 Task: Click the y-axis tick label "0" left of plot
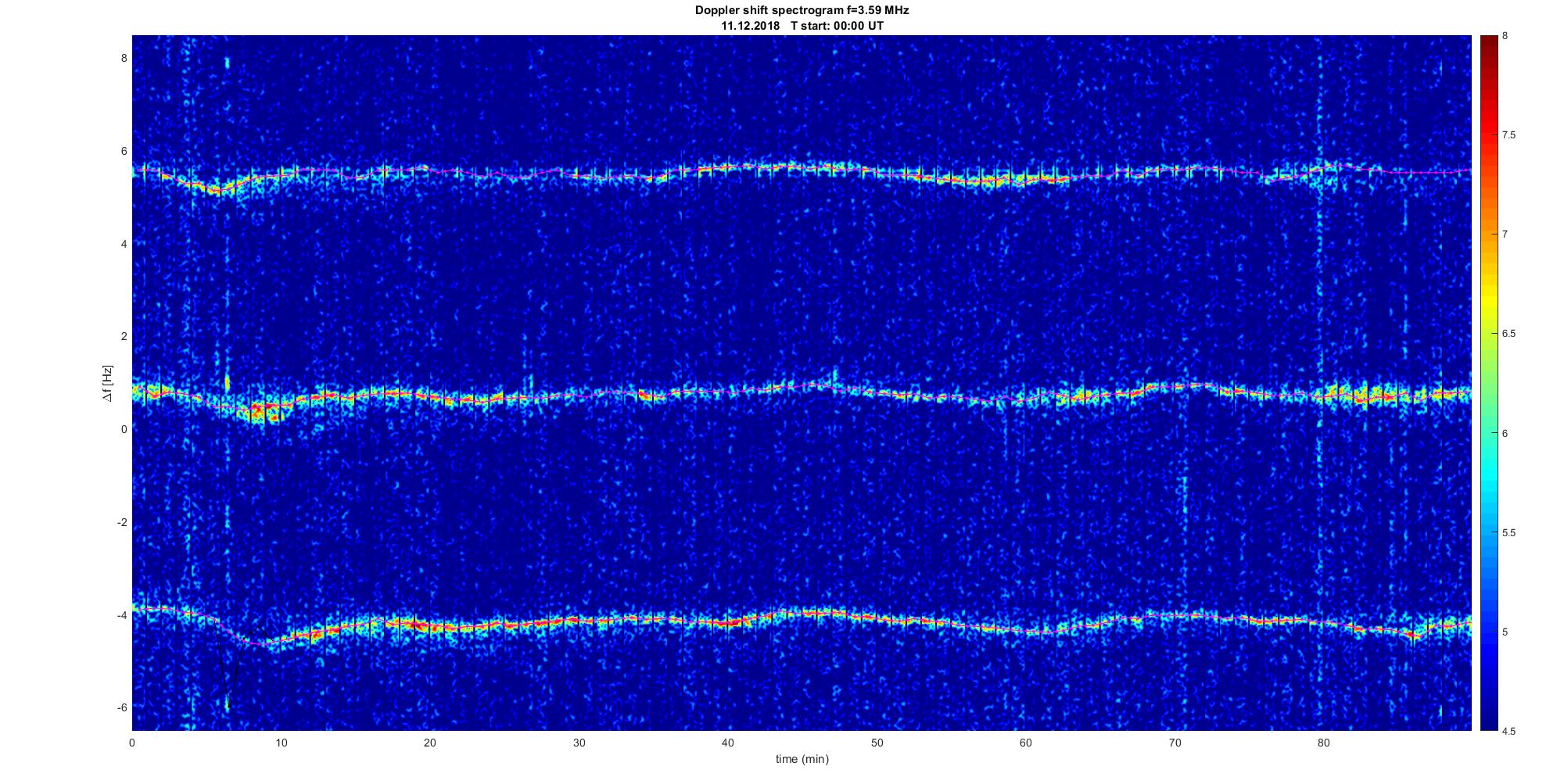coord(124,429)
